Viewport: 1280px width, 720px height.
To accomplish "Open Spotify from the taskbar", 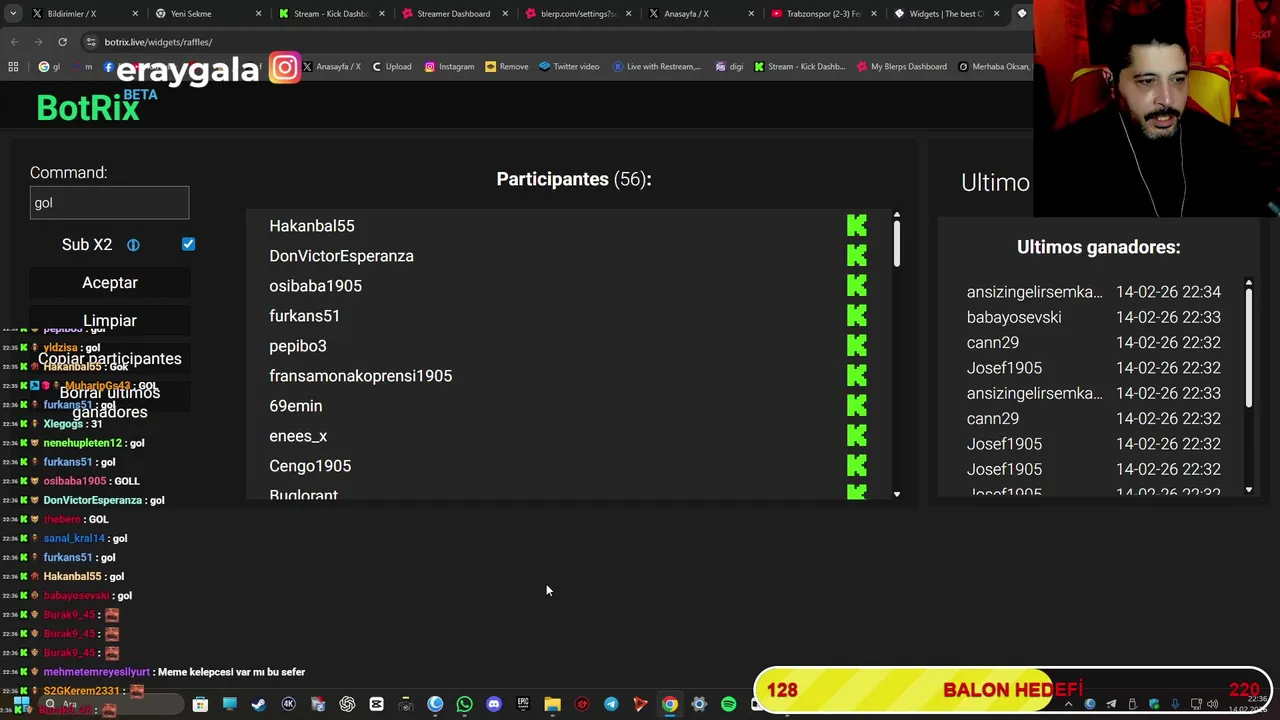I will [x=728, y=704].
